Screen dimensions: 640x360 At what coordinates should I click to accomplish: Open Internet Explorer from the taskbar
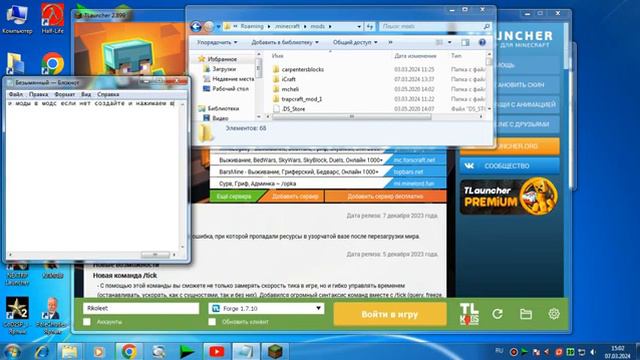coord(42,351)
